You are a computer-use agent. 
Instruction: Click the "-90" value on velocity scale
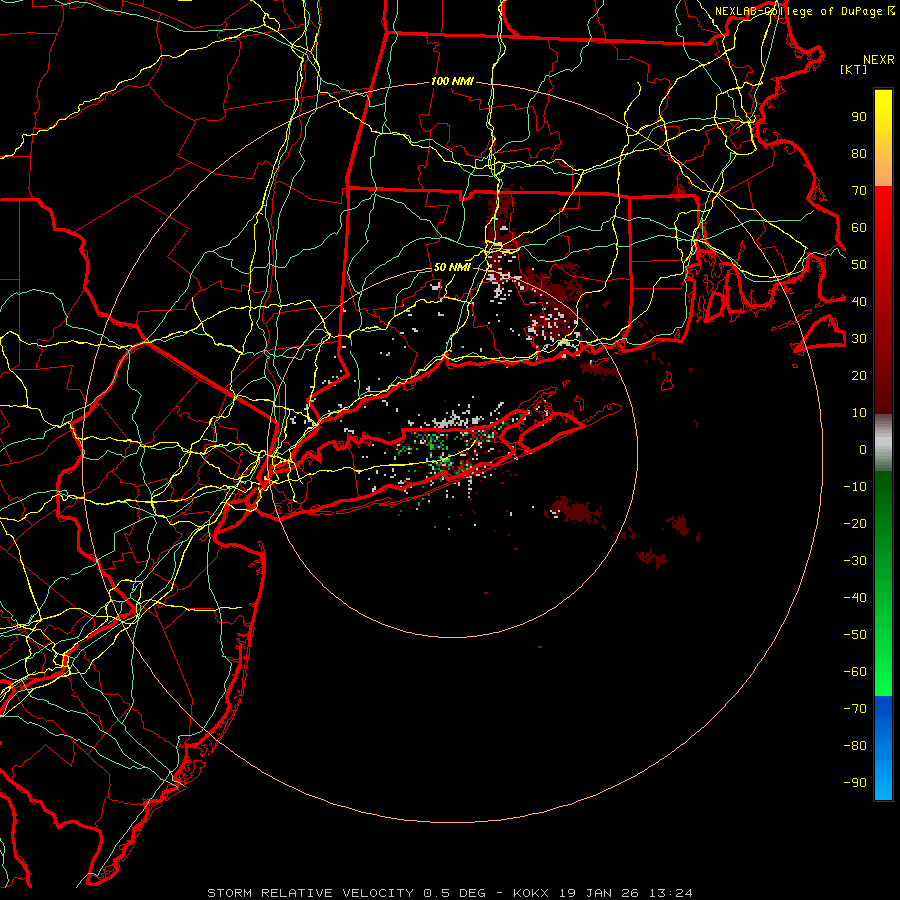[855, 783]
